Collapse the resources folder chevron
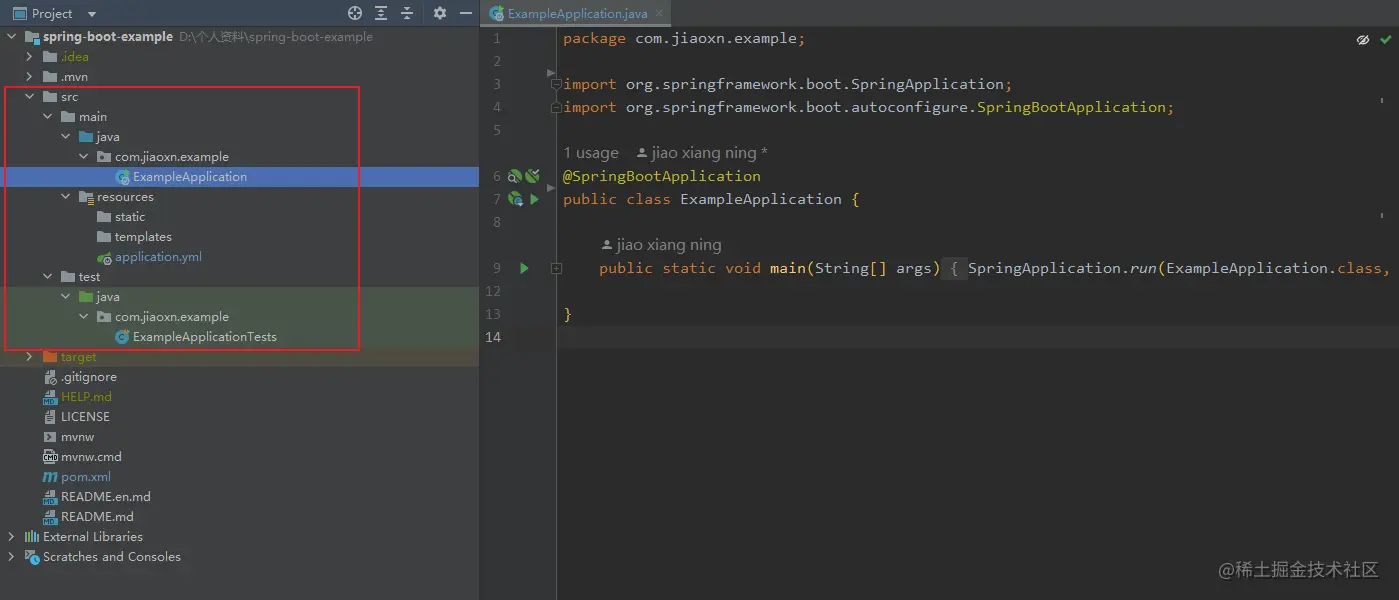Viewport: 1399px width, 600px height. coord(66,197)
